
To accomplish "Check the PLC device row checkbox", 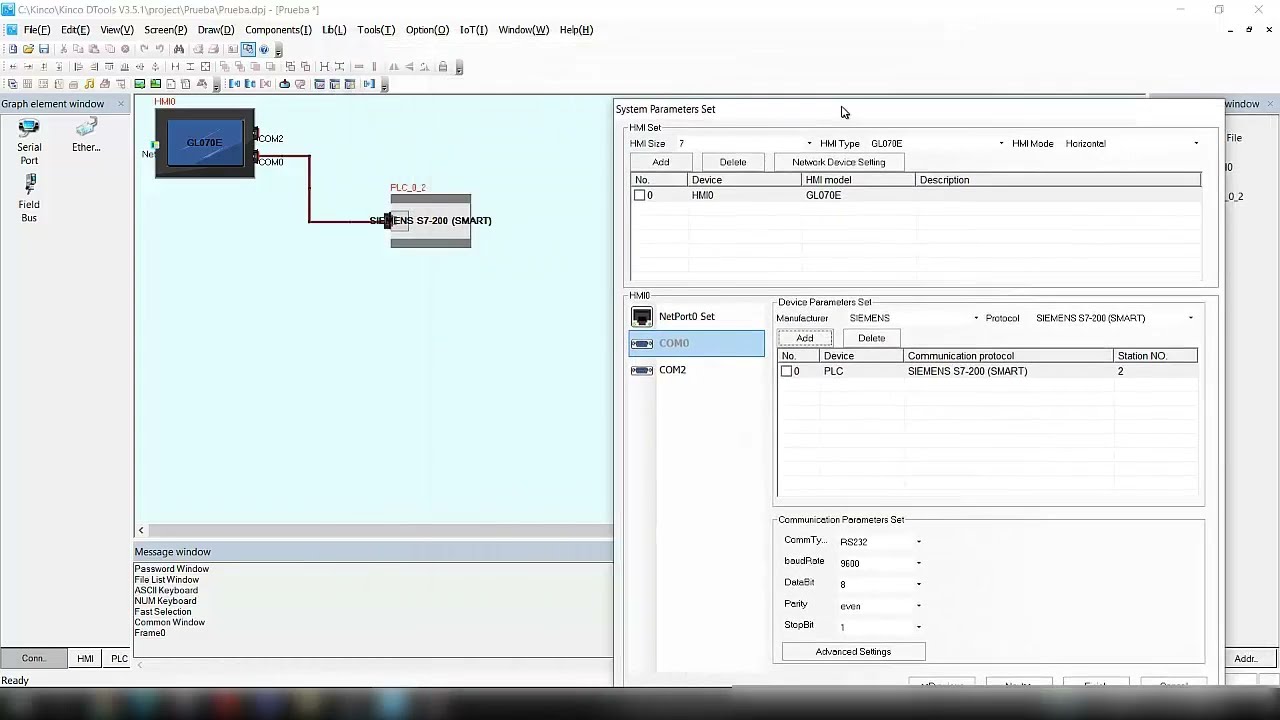I will 787,371.
